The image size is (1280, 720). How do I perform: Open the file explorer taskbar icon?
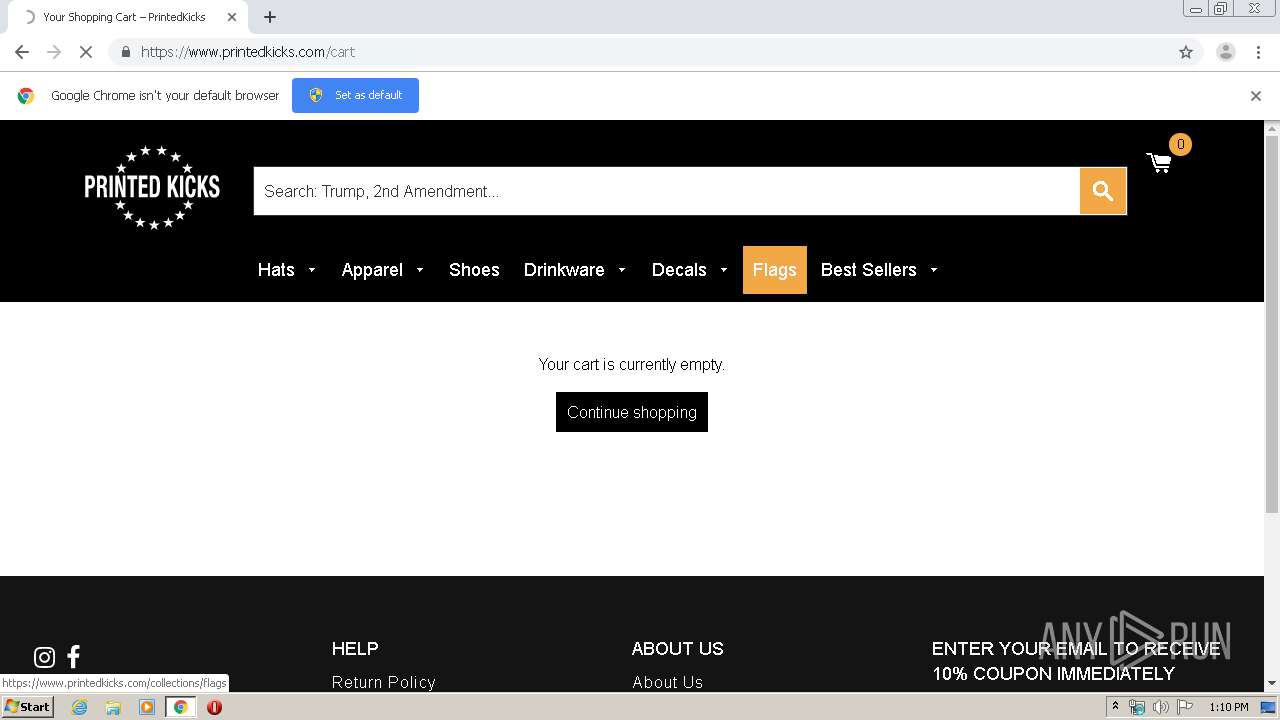113,707
